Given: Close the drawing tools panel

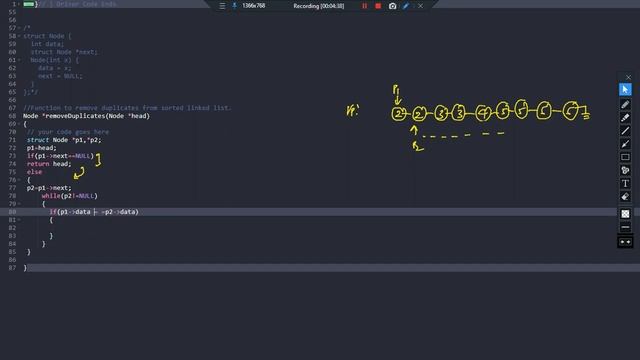Looking at the screenshot, I should pyautogui.click(x=628, y=77).
